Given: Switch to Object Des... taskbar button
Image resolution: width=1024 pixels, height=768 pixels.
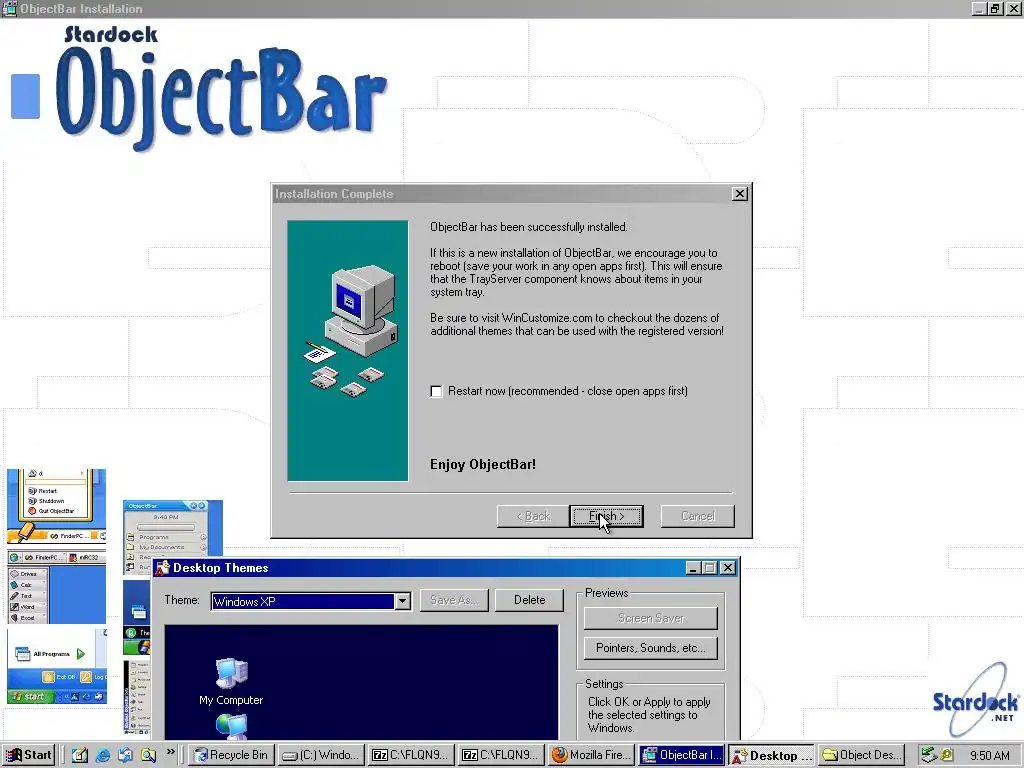Looking at the screenshot, I should pos(861,755).
